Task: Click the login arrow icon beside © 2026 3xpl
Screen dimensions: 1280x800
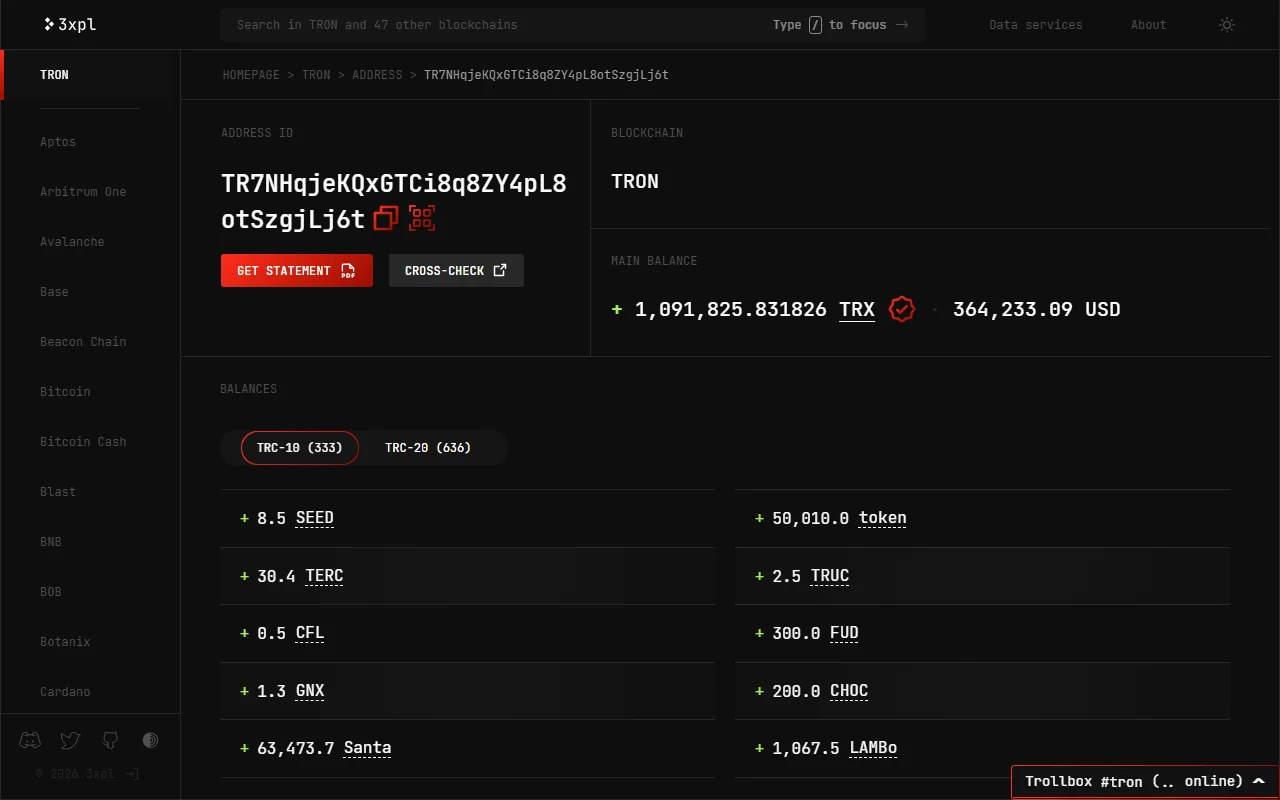Action: 132,773
